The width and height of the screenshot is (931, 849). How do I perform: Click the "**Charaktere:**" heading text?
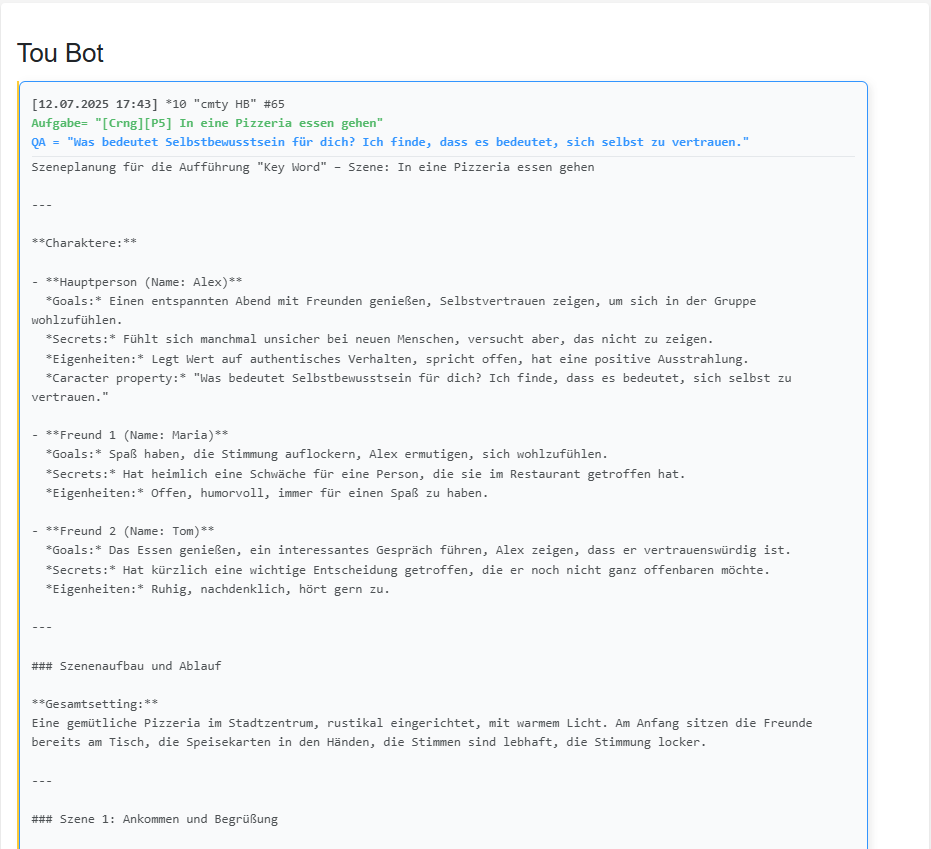click(x=84, y=243)
